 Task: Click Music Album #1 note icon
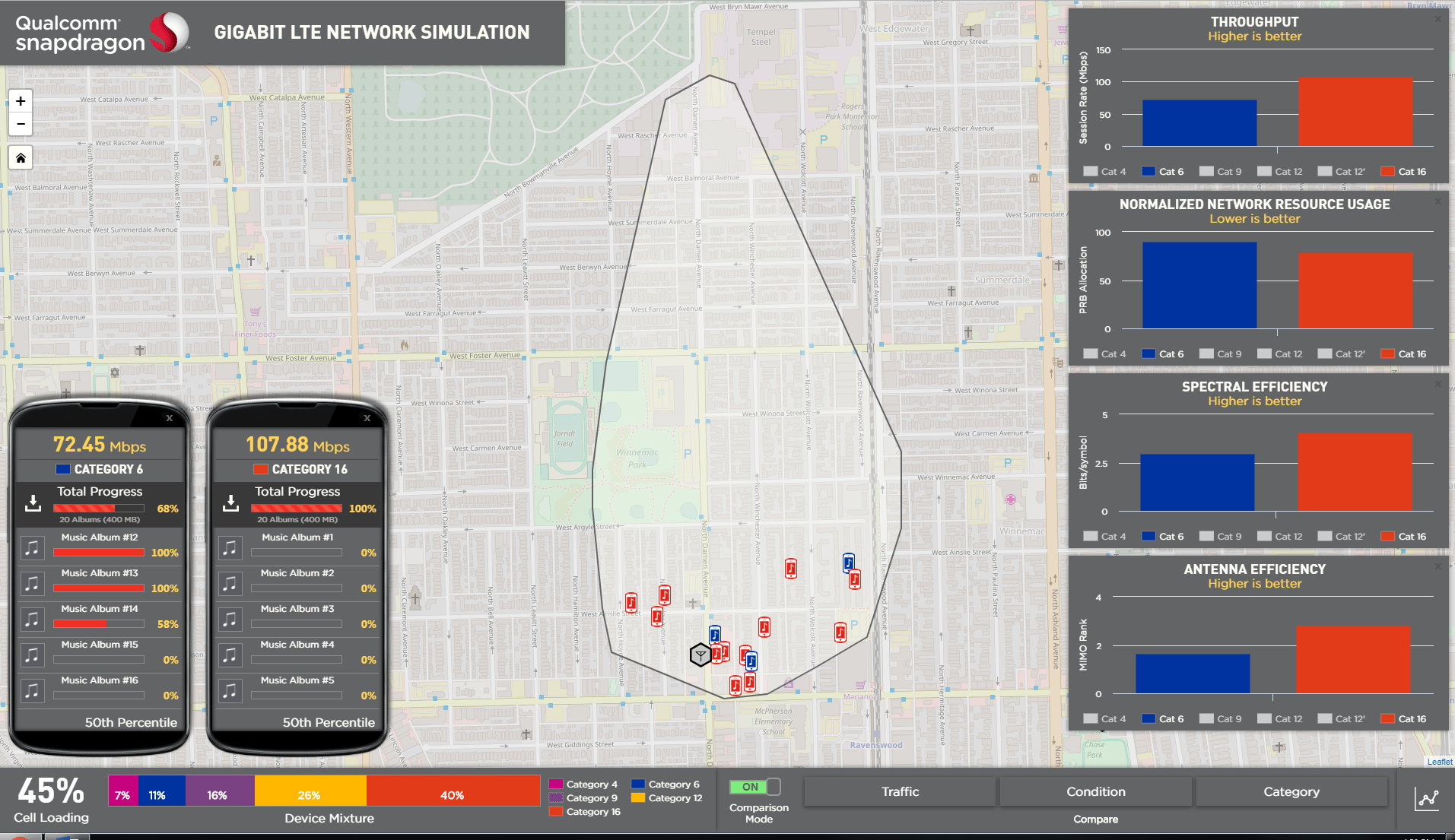pyautogui.click(x=230, y=547)
